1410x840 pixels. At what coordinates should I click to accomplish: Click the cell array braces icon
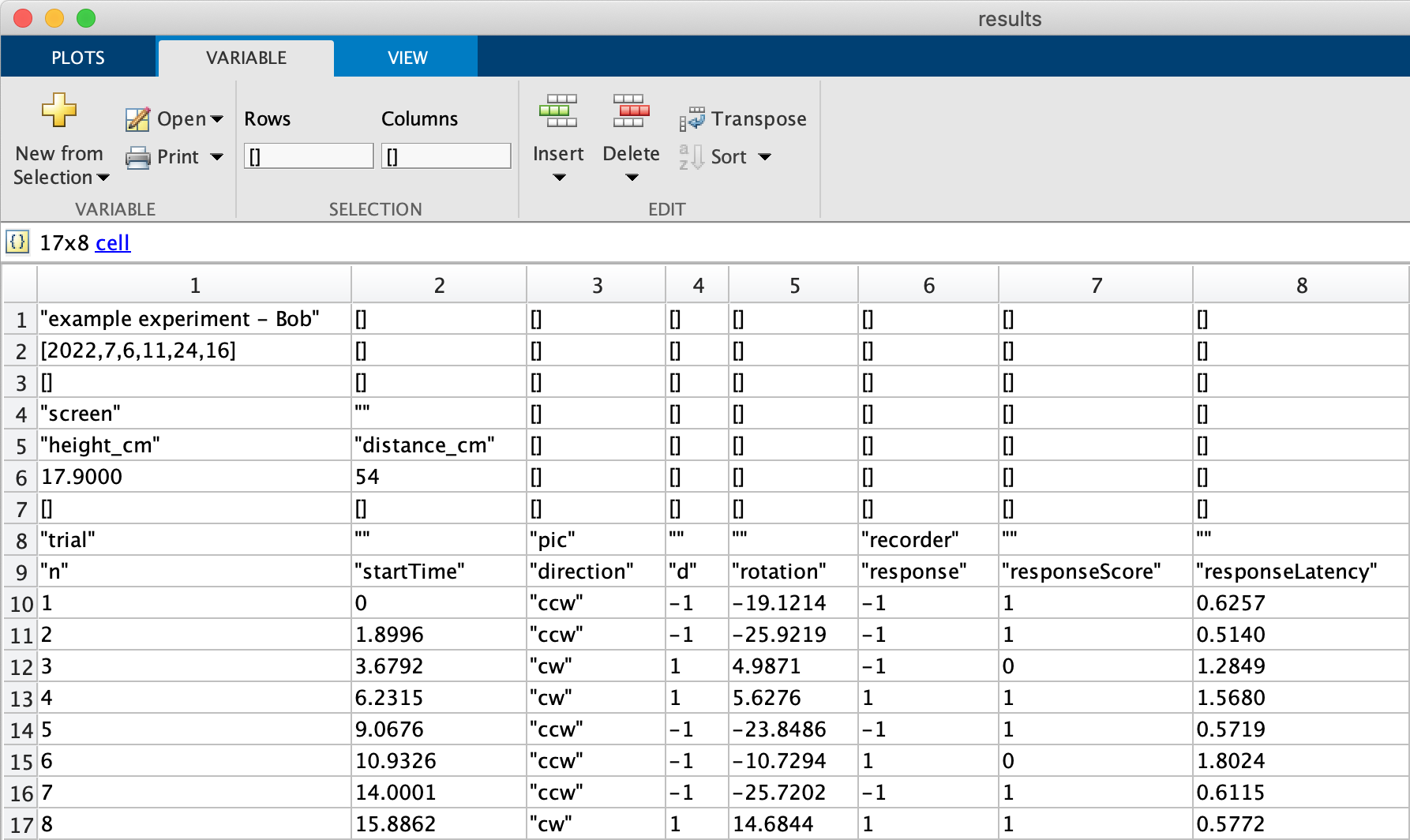click(17, 242)
